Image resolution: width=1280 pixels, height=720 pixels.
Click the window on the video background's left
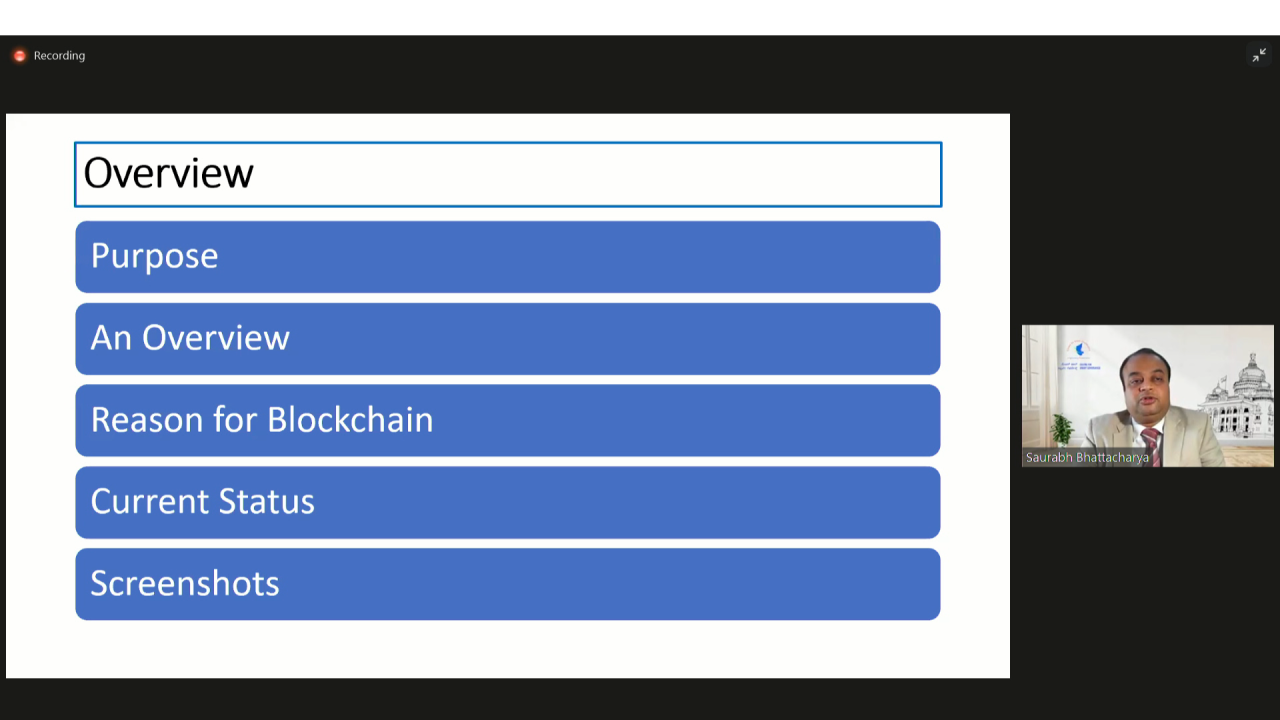[x=1032, y=366]
